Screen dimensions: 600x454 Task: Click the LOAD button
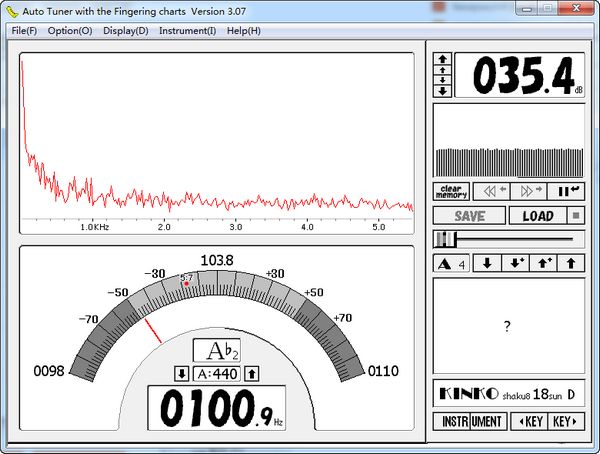pyautogui.click(x=537, y=215)
